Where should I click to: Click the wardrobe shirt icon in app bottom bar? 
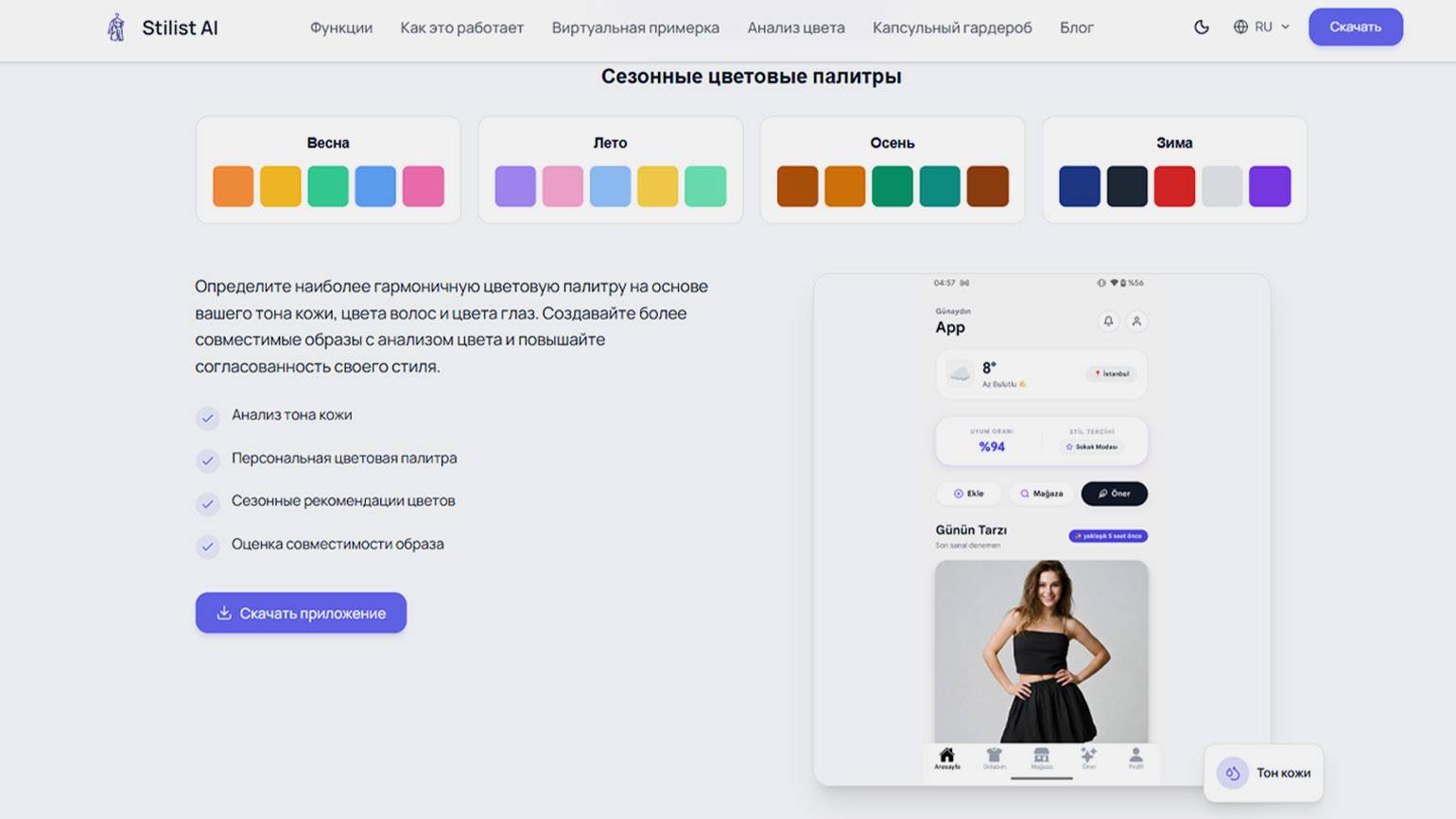[x=994, y=758]
